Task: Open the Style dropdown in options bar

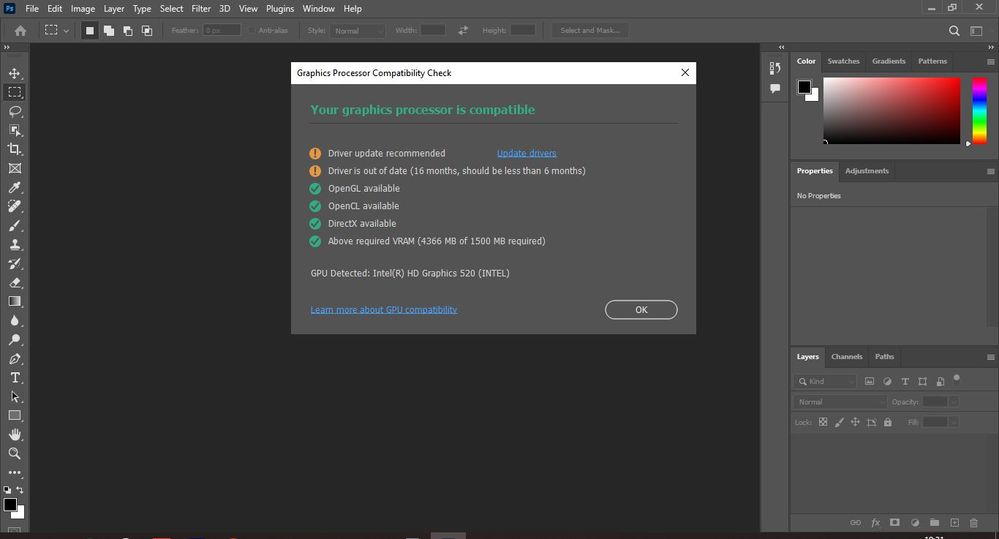Action: click(357, 31)
